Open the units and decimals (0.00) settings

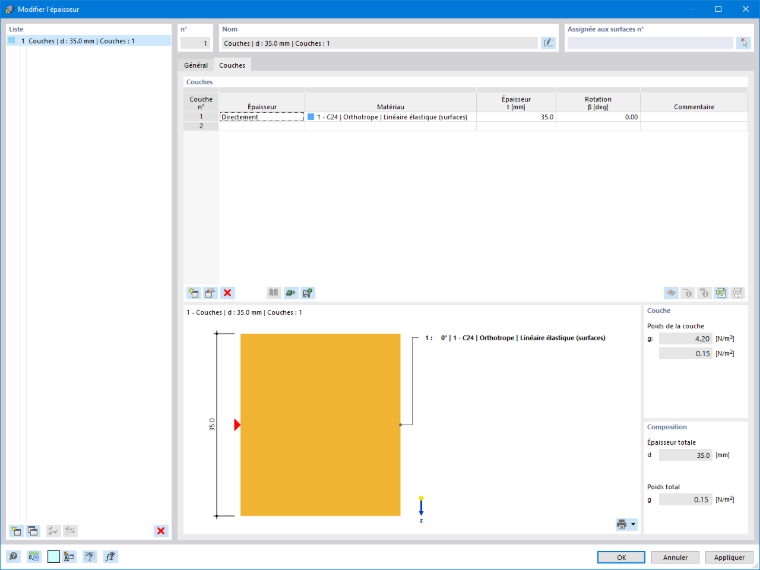(33, 556)
